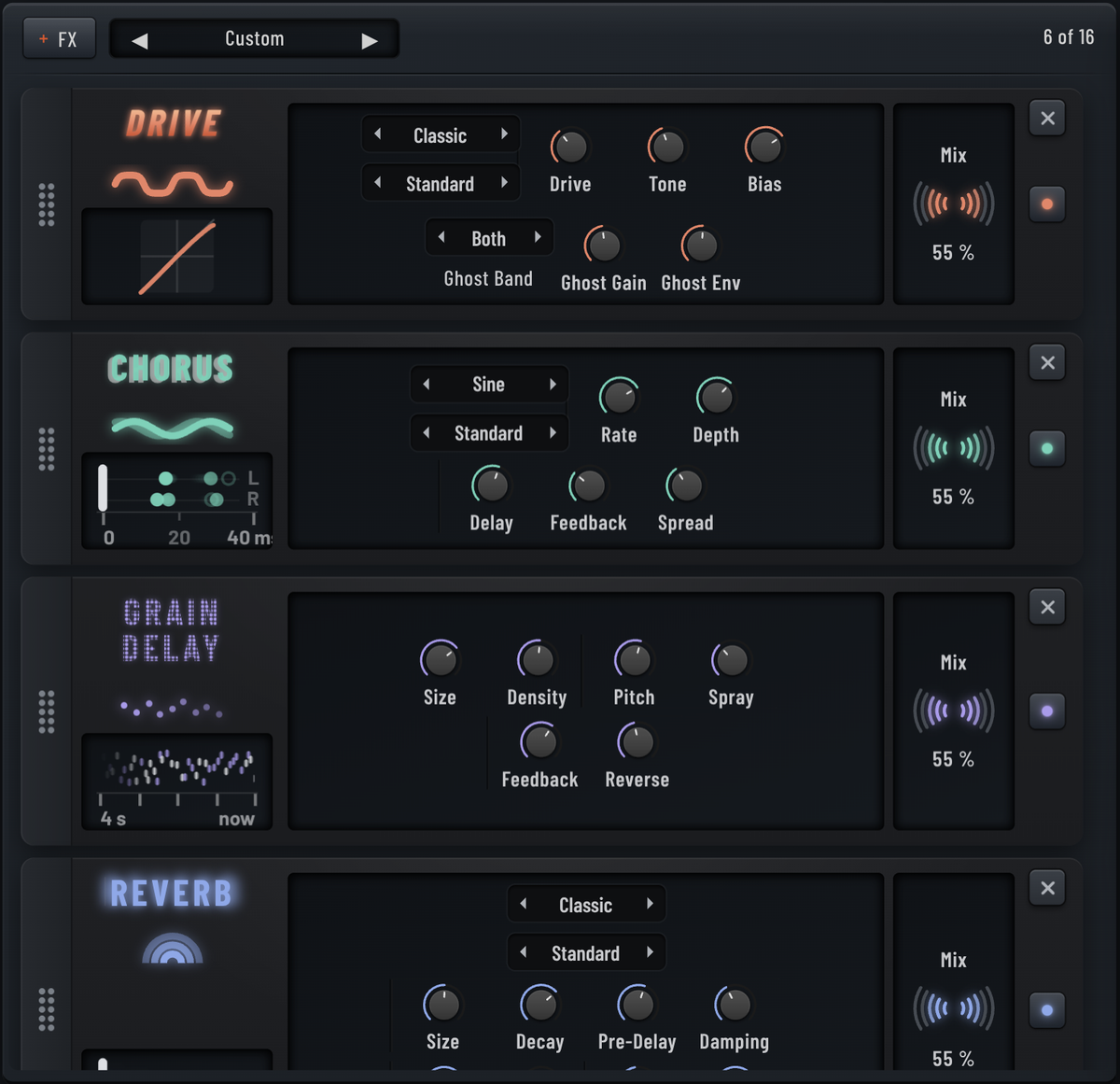This screenshot has height=1084, width=1120.
Task: Click the Chorus delay tap visualizer
Action: pos(177,501)
